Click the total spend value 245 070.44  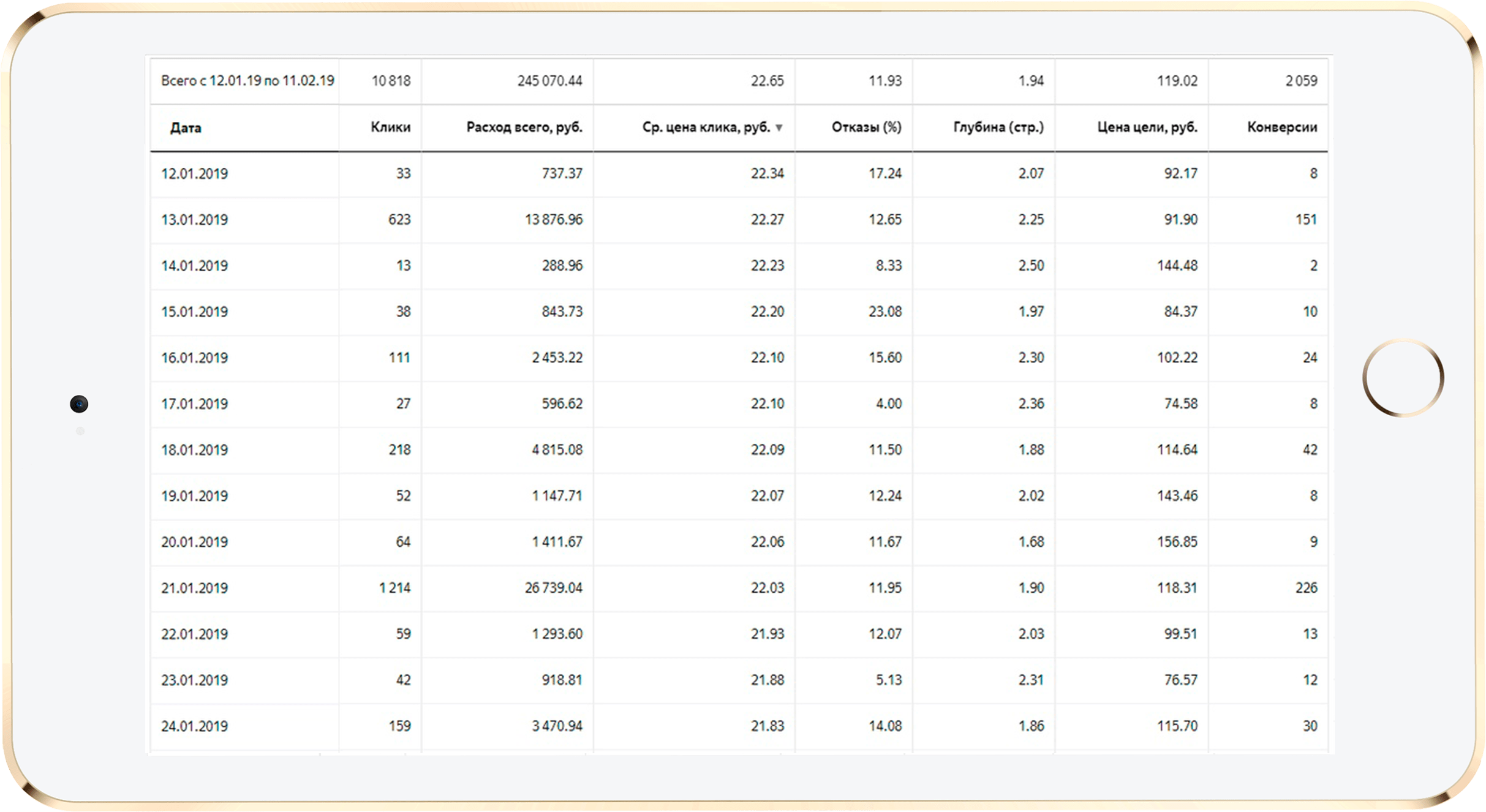(x=549, y=81)
